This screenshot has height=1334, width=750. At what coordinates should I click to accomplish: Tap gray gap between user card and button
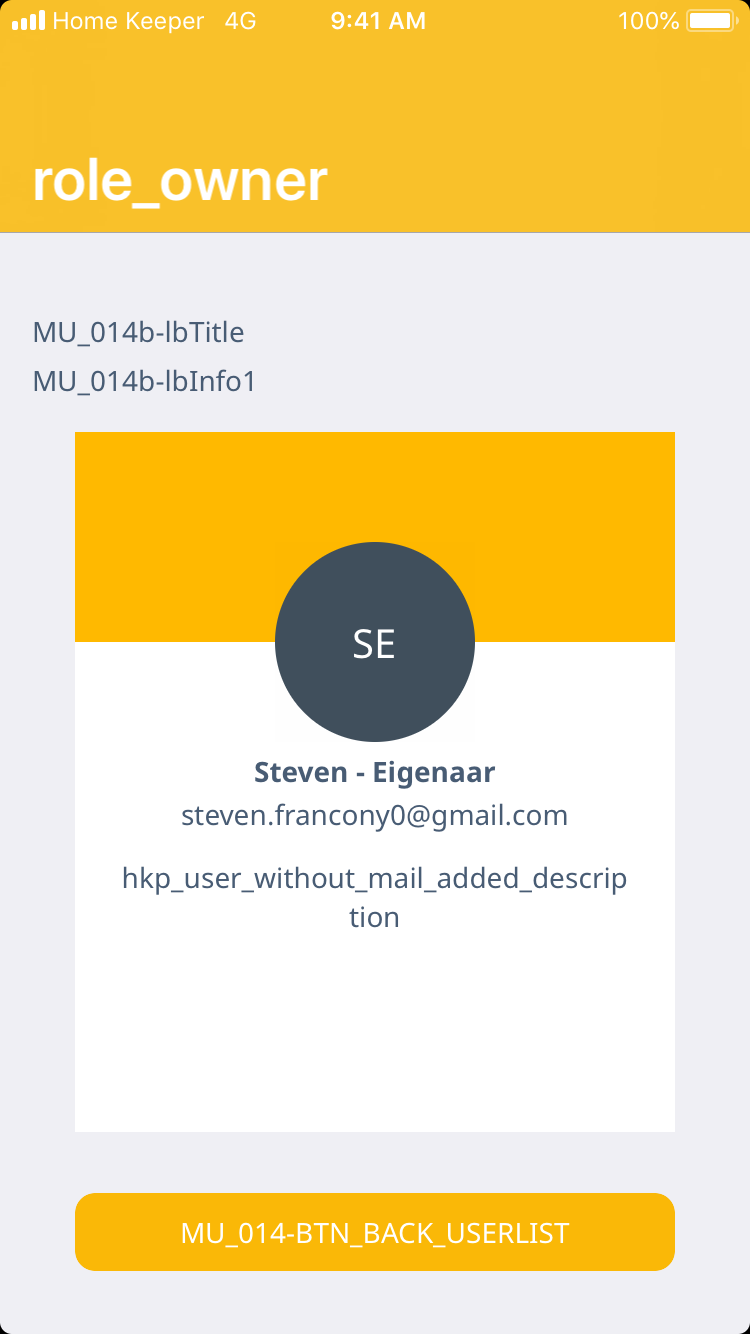click(375, 1162)
